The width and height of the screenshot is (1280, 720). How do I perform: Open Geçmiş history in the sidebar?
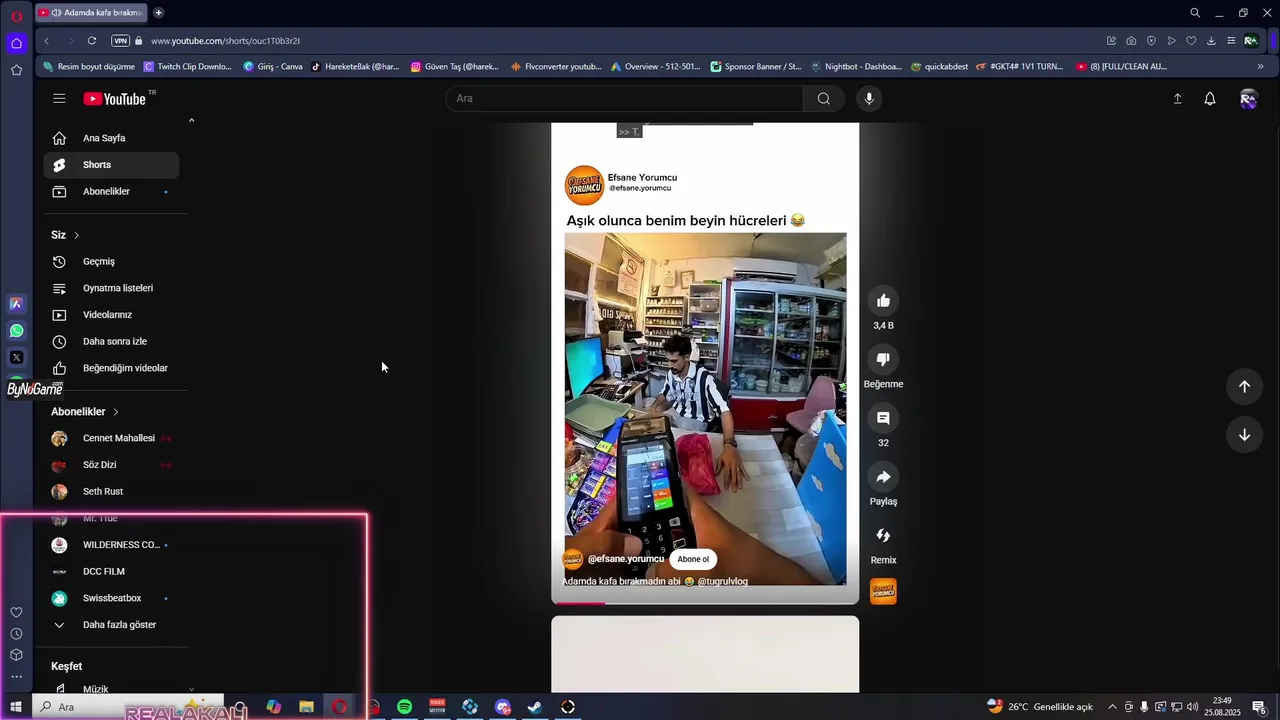point(111,261)
